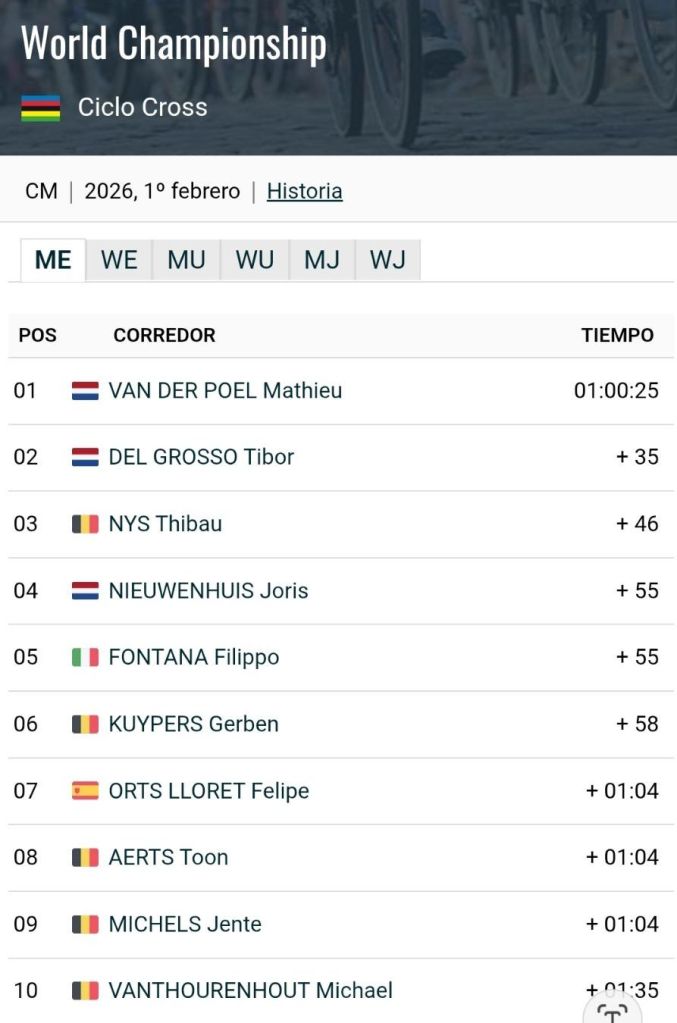
Task: Open the WU results tab
Action: [255, 260]
